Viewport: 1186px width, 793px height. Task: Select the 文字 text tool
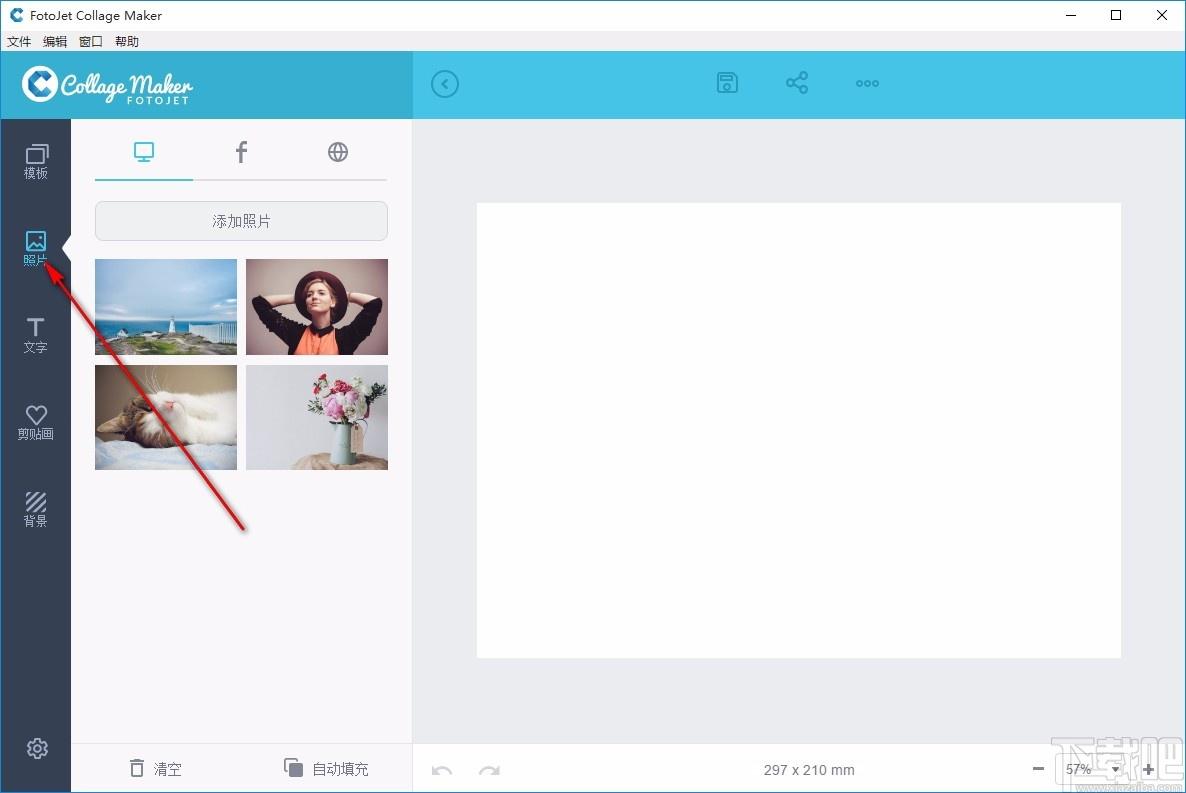click(36, 335)
